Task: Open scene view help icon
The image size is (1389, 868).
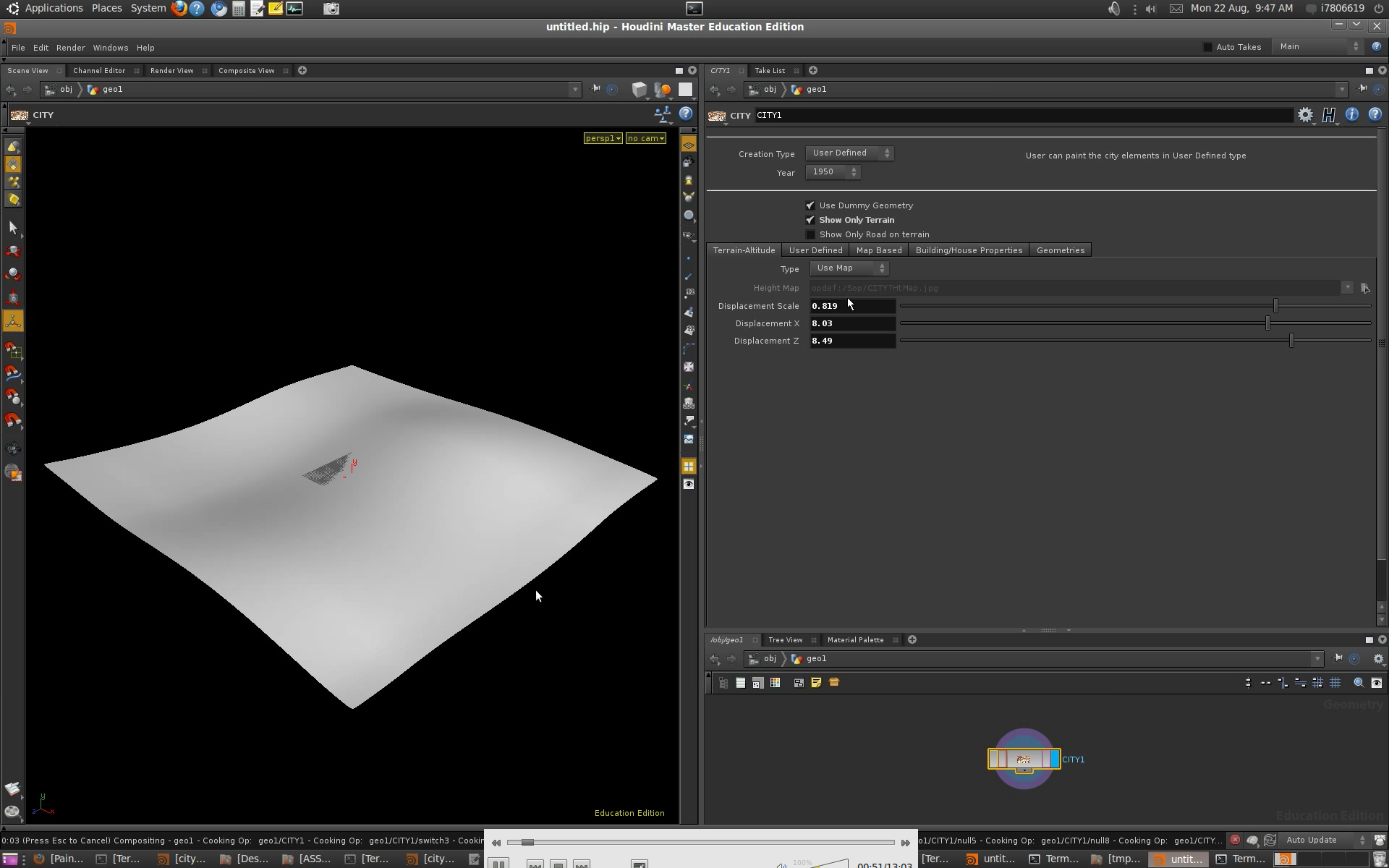Action: (x=686, y=114)
